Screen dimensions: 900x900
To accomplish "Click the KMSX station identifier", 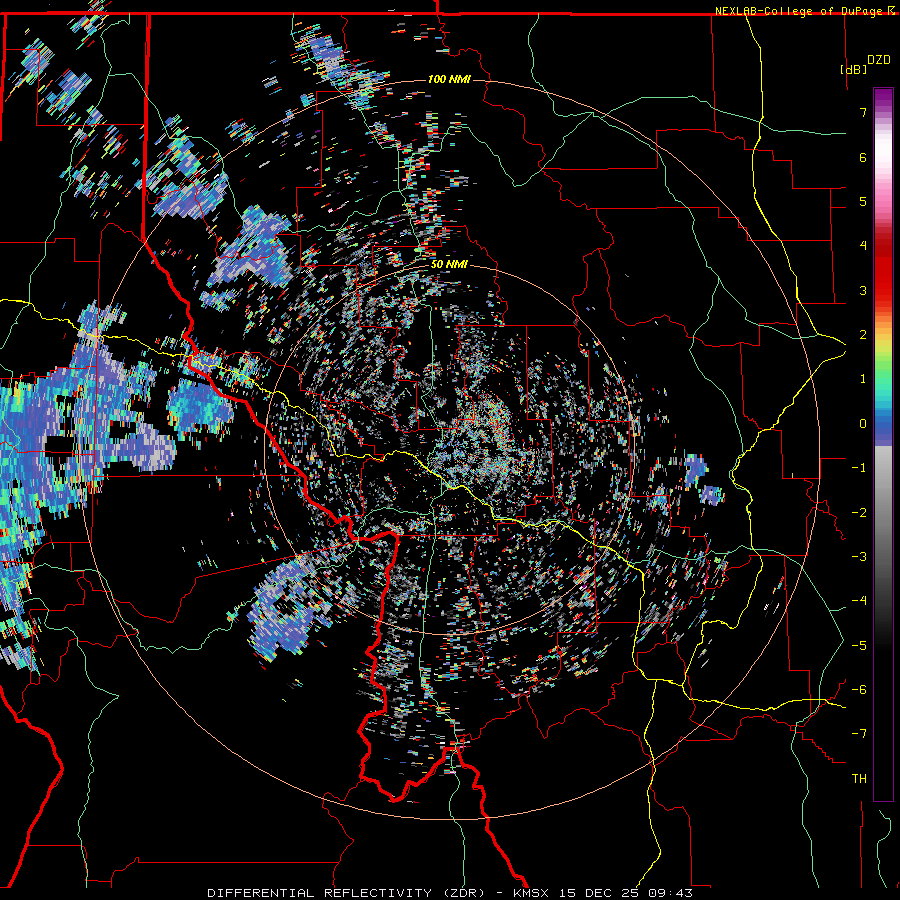I will [532, 893].
